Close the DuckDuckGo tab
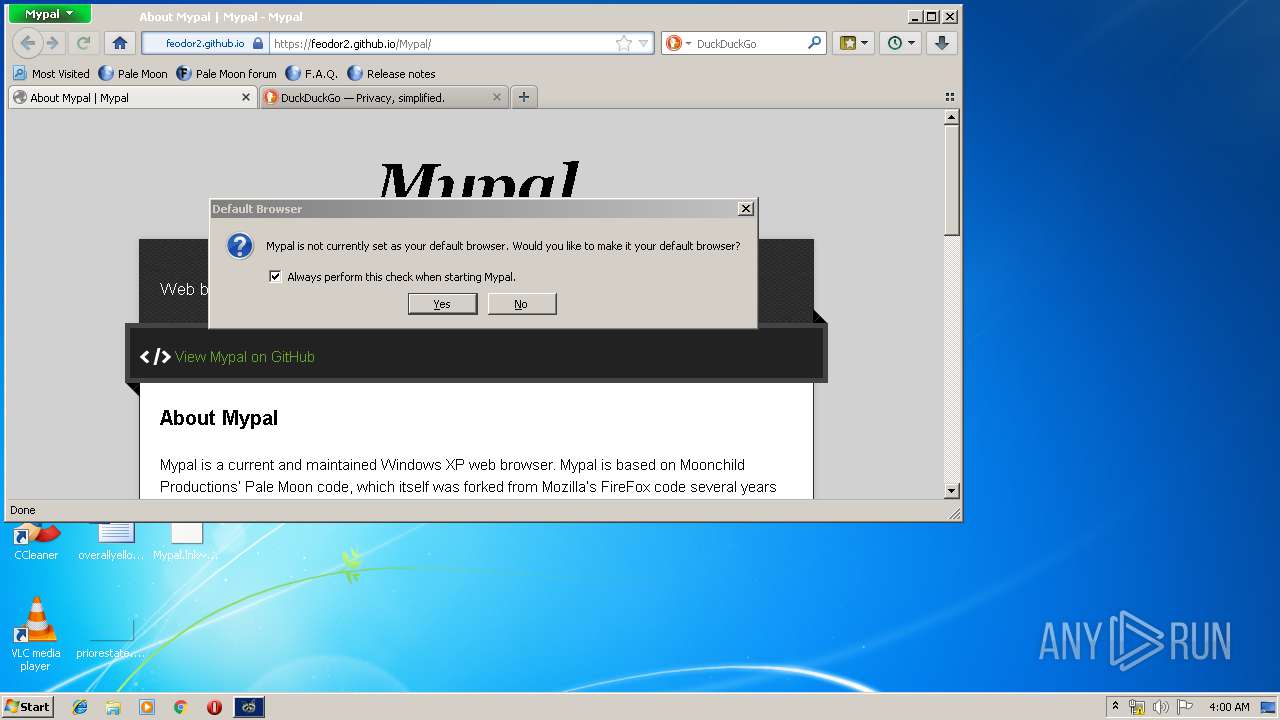Image resolution: width=1280 pixels, height=720 pixels. click(x=497, y=97)
